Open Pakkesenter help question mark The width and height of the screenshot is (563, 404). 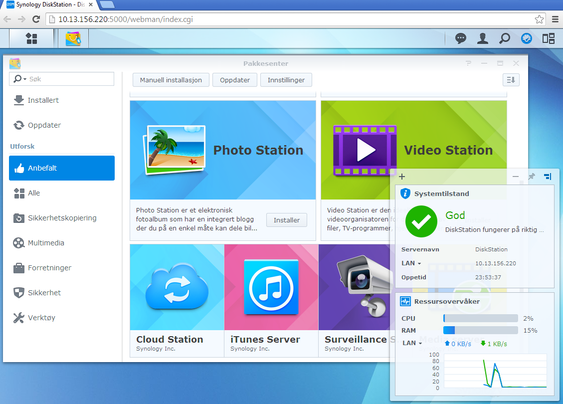coord(468,63)
